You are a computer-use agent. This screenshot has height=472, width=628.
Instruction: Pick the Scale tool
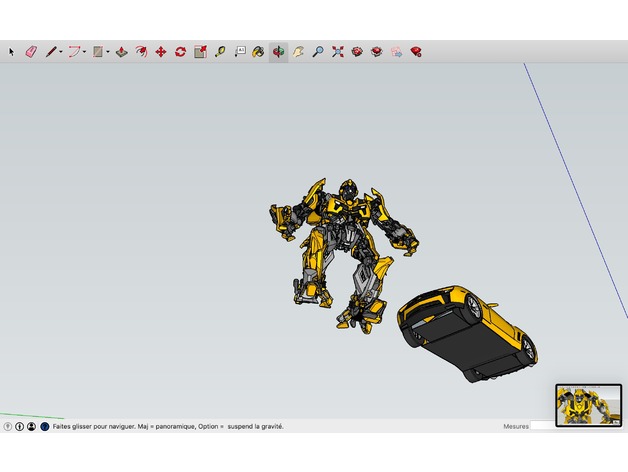click(200, 52)
